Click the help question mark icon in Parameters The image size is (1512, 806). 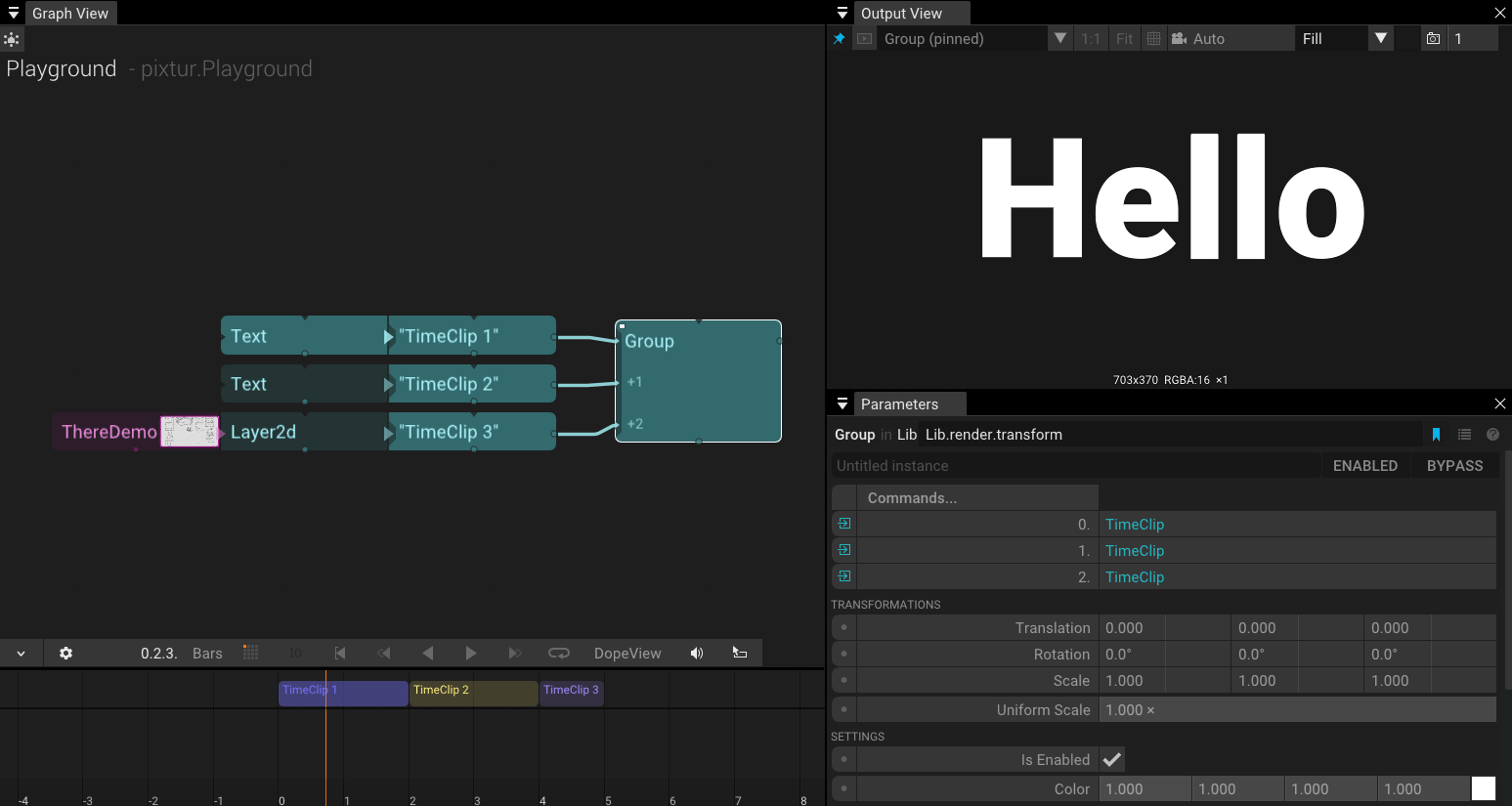1492,435
